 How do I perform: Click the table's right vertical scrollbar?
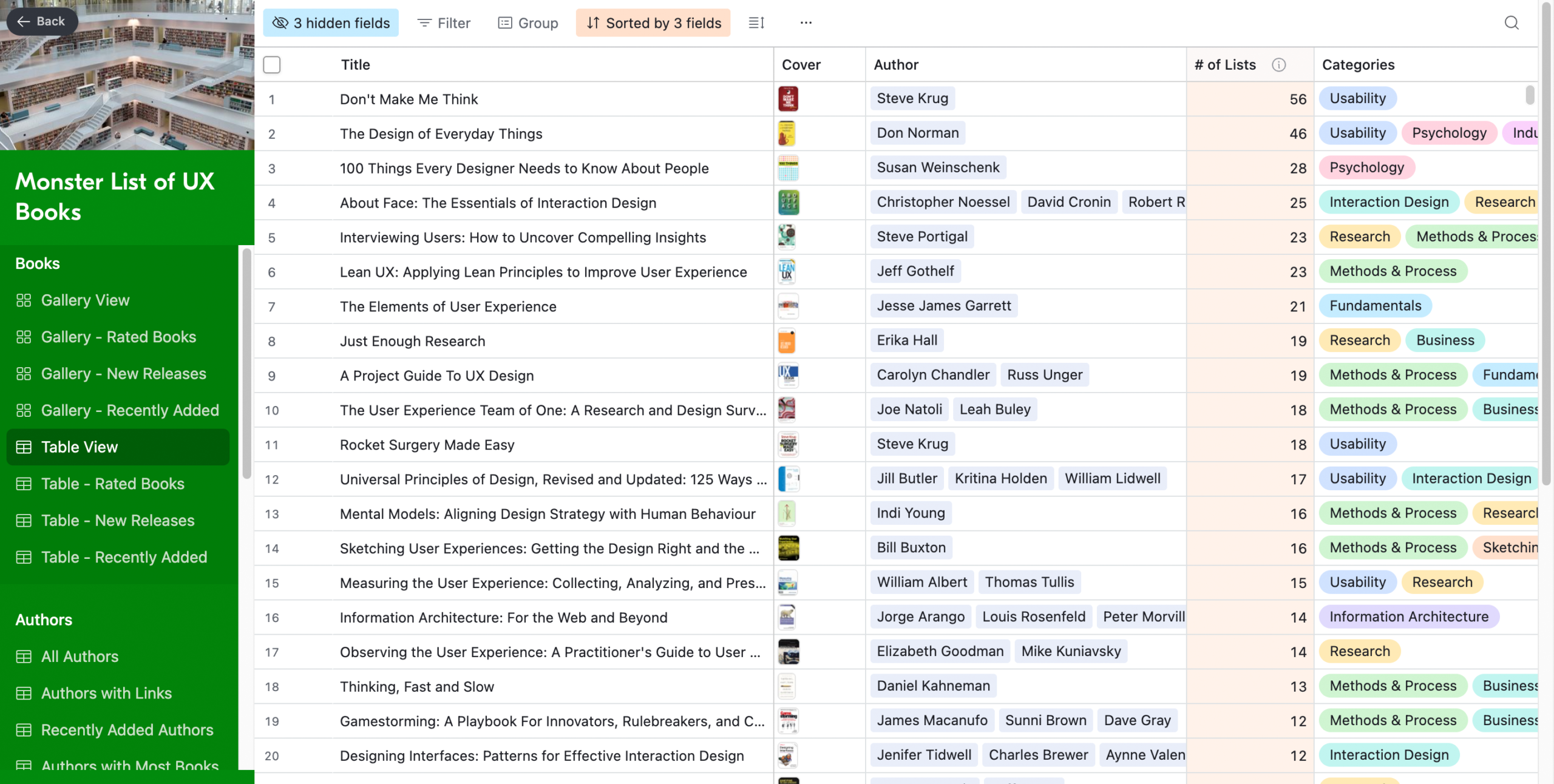tap(1546, 243)
